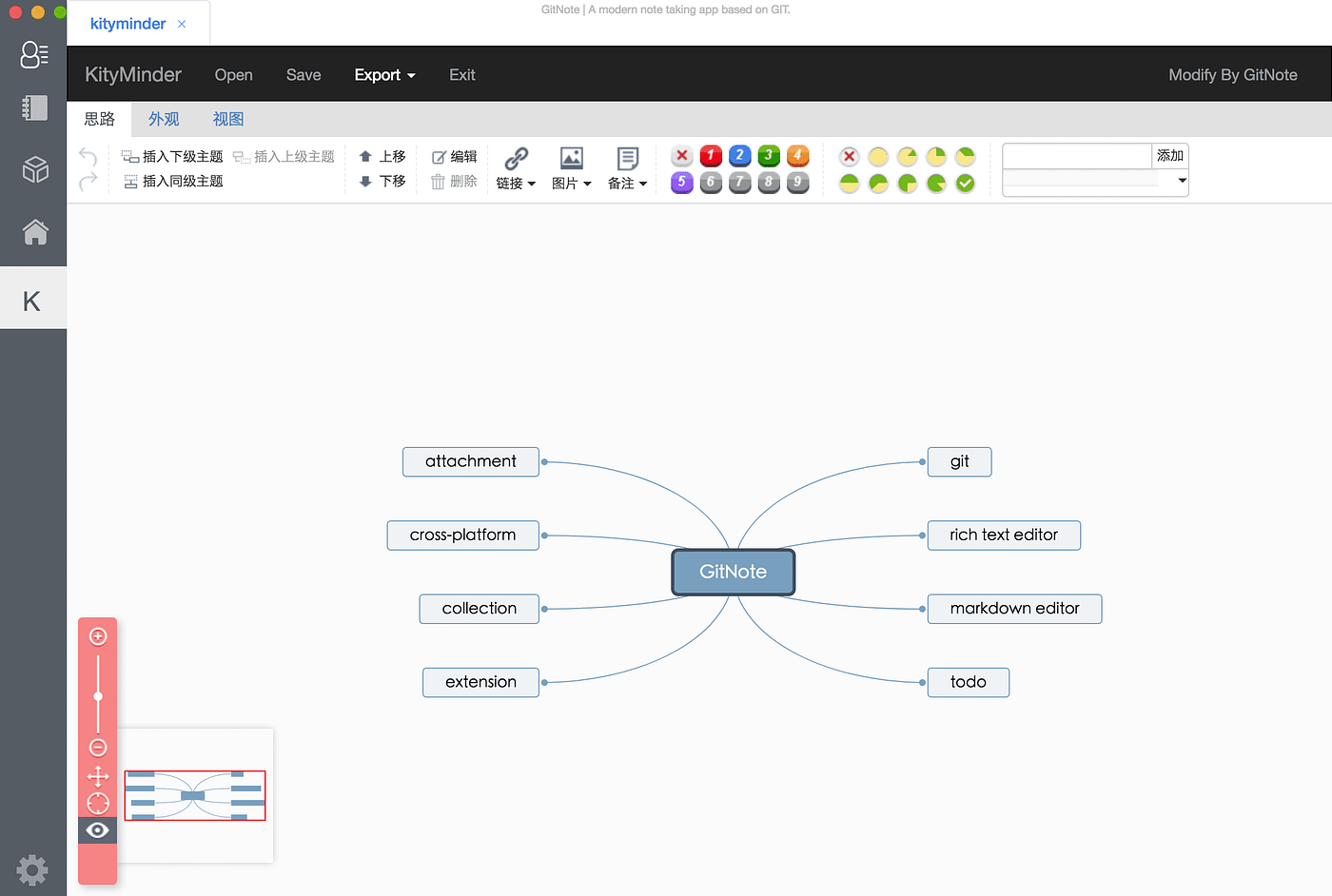The width and height of the screenshot is (1332, 896).
Task: Apply the green checkmark completed progress icon
Action: click(x=965, y=184)
